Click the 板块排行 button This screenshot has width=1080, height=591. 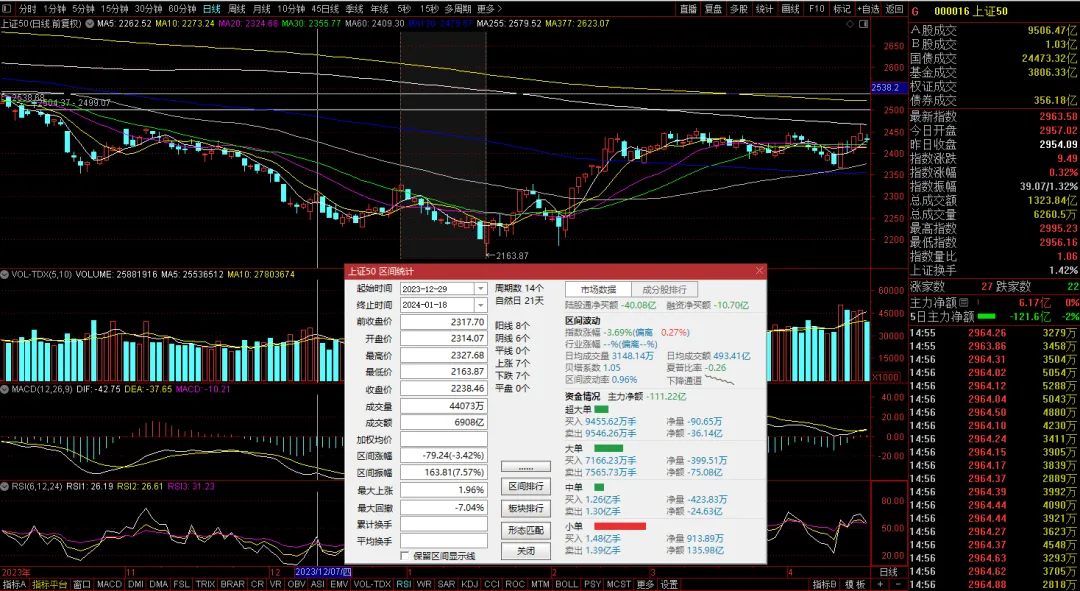click(526, 508)
